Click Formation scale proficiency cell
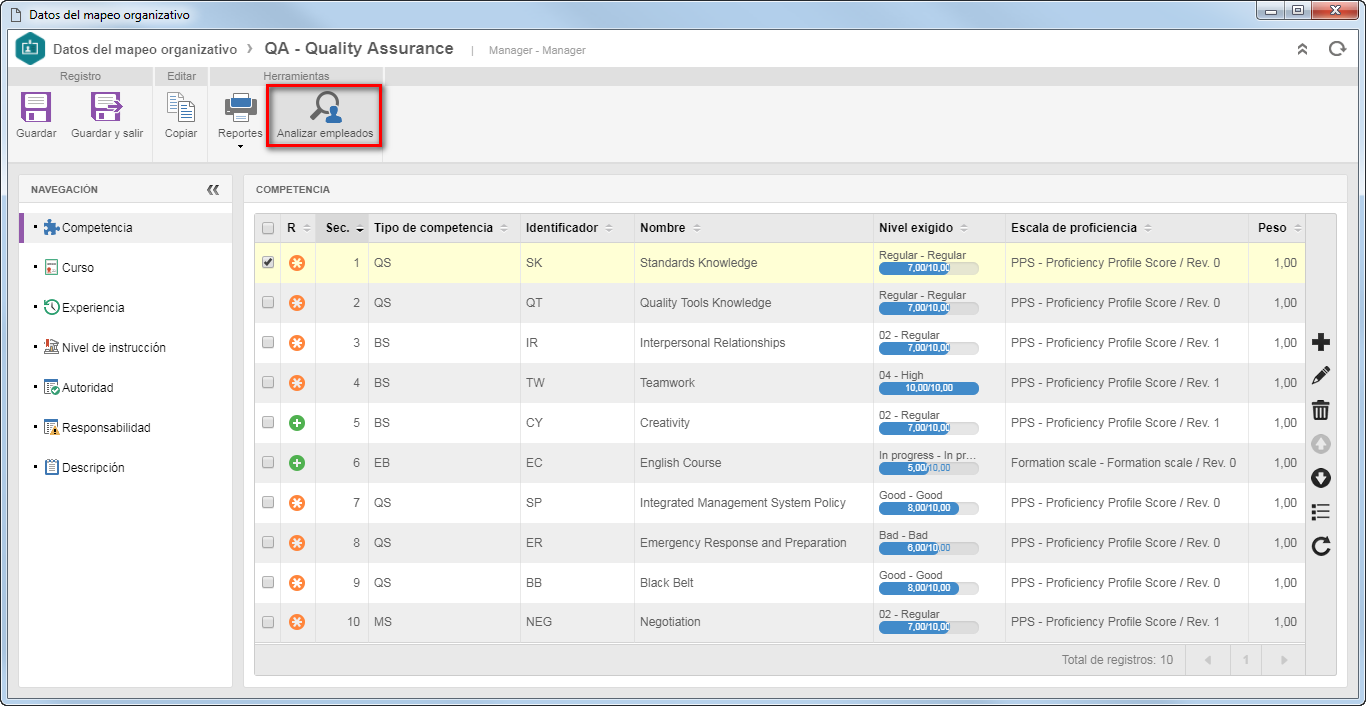Viewport: 1366px width, 706px height. pos(1127,463)
